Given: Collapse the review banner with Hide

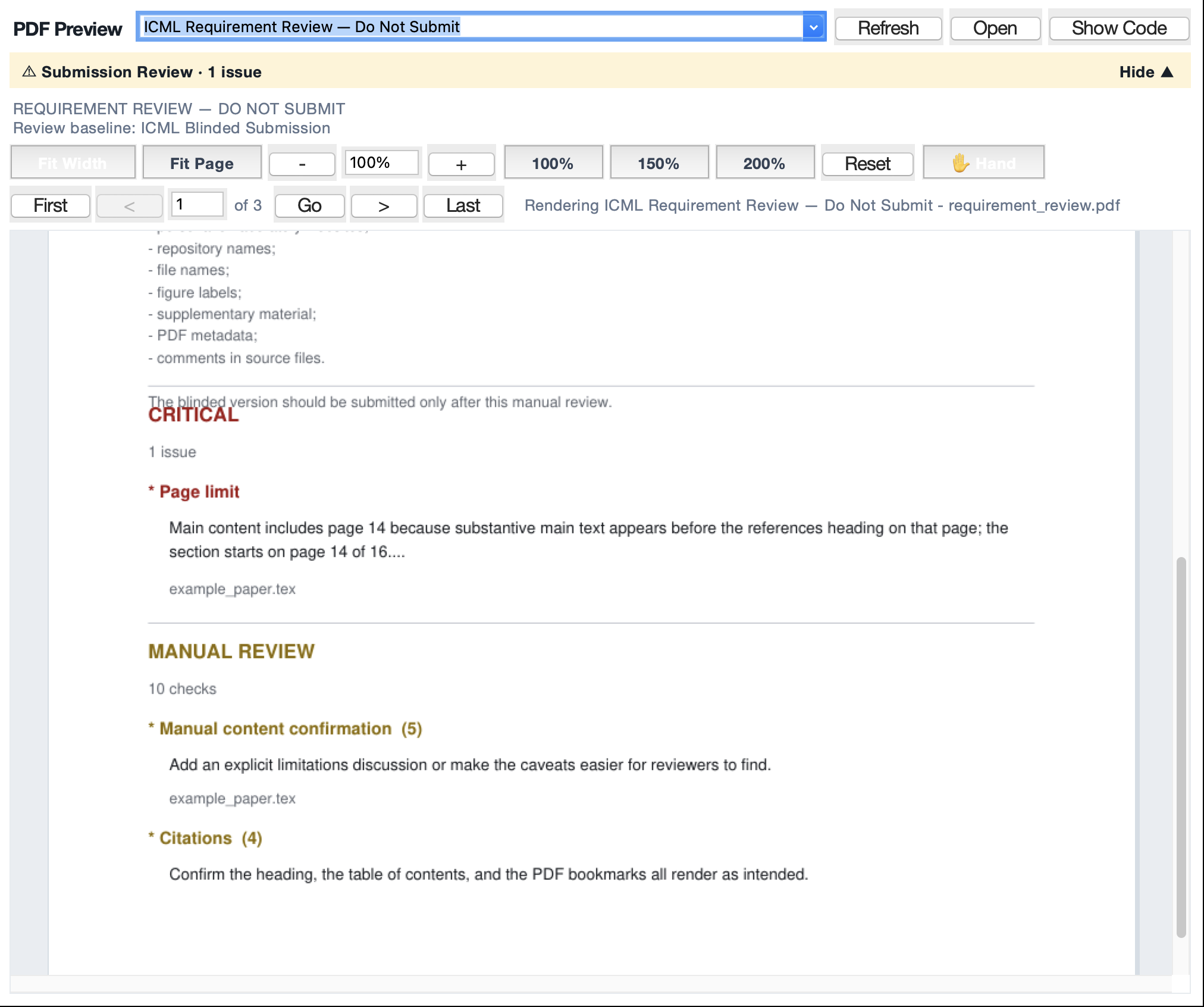Looking at the screenshot, I should (x=1146, y=72).
